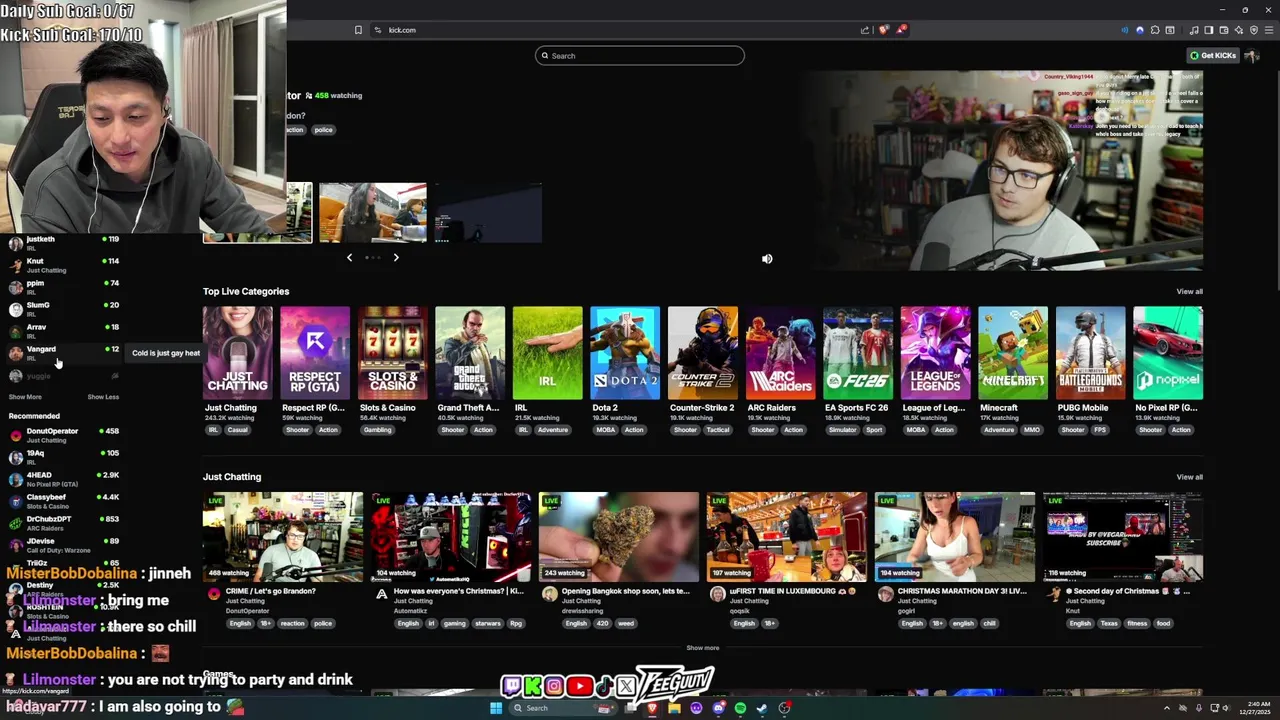Open 4HEAD in Recommended list
This screenshot has height=720, width=1280.
pyautogui.click(x=63, y=479)
